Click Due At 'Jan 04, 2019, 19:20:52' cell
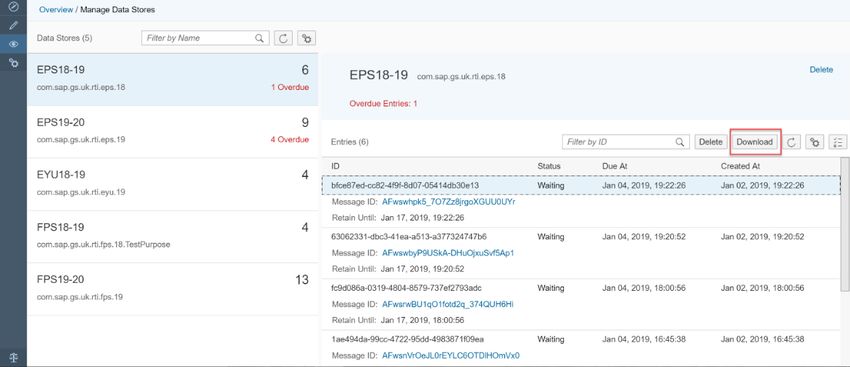 (x=644, y=237)
